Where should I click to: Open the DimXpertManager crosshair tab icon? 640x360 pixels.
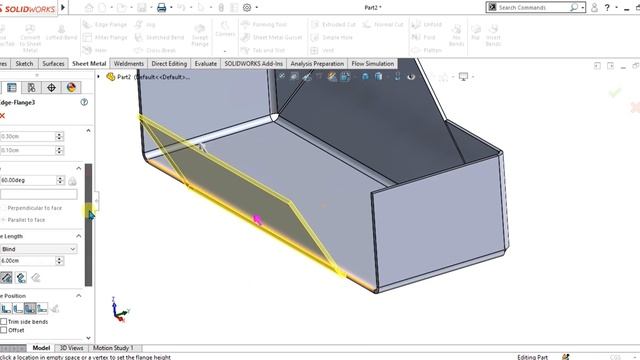coord(51,87)
